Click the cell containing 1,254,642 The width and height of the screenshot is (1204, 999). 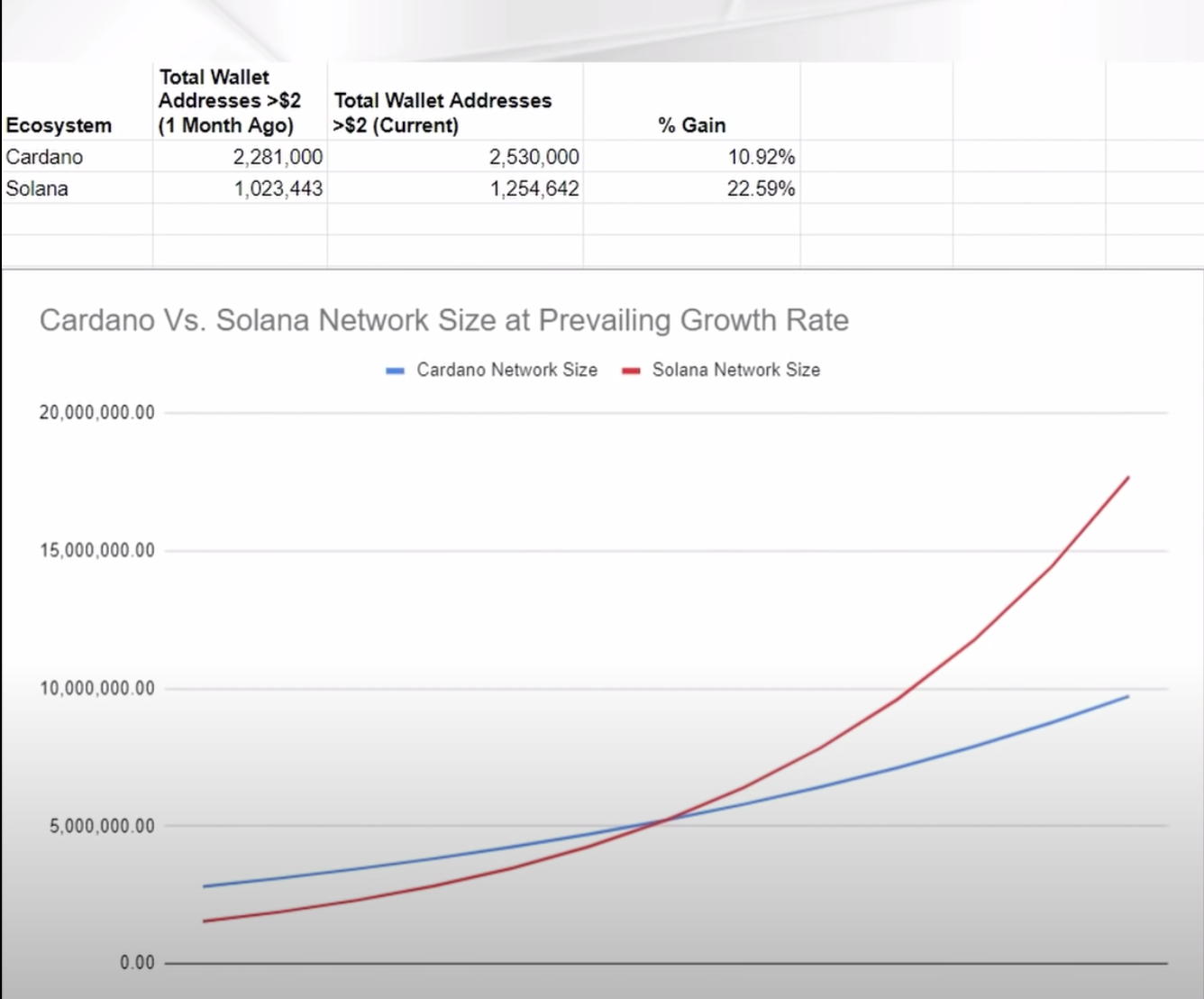pos(455,188)
